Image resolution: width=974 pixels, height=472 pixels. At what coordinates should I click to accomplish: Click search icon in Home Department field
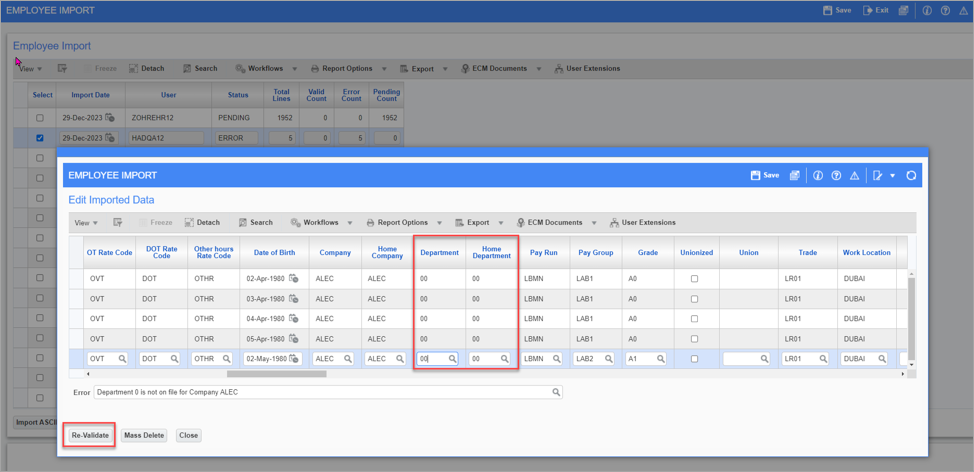[x=505, y=358]
